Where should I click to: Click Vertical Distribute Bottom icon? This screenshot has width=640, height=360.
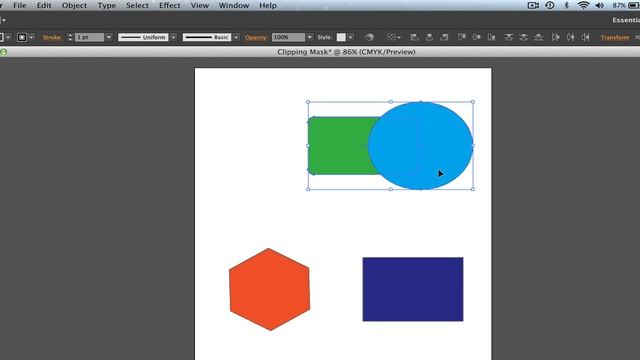[x=539, y=37]
